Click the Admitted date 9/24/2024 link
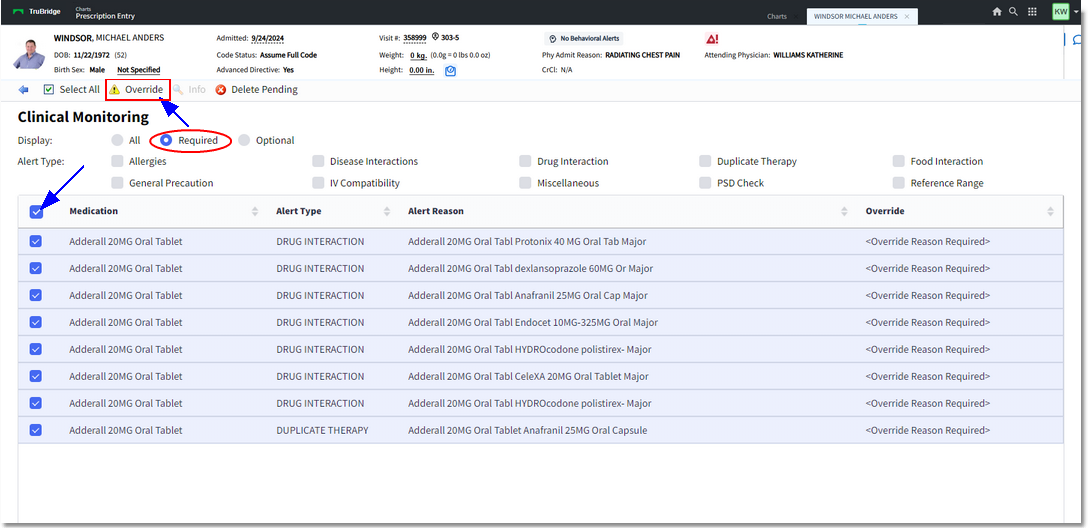The width and height of the screenshot is (1088, 530). (x=268, y=38)
